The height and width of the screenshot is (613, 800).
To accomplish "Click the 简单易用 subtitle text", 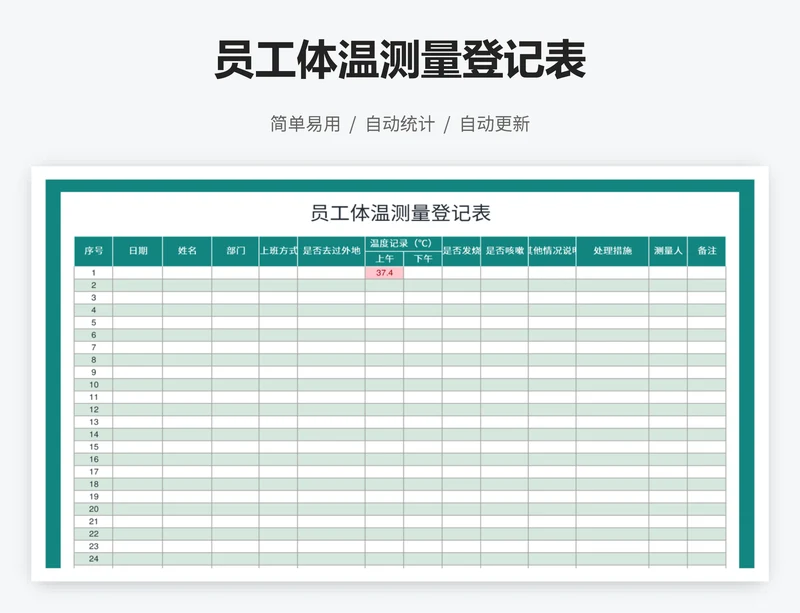I will coord(305,124).
